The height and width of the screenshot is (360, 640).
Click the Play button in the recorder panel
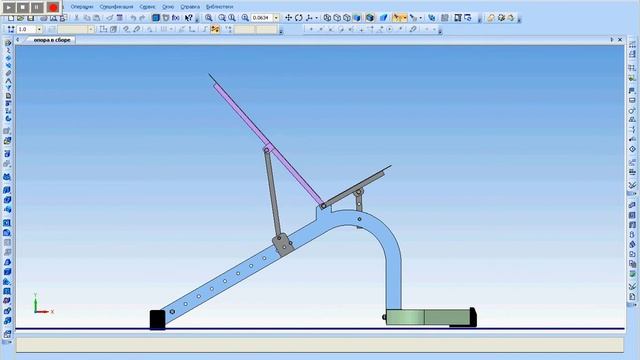tap(9, 7)
